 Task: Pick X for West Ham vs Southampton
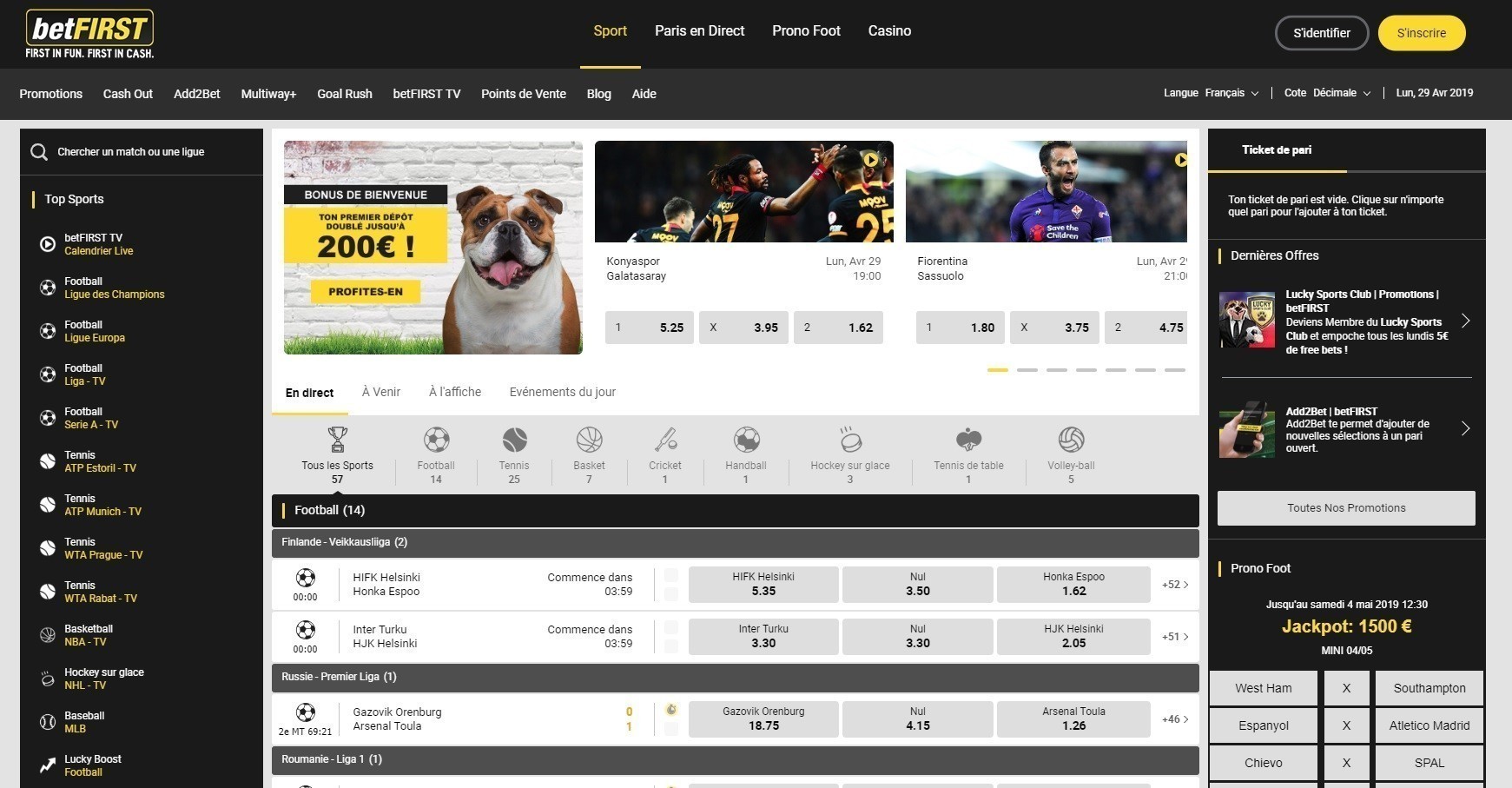point(1346,688)
